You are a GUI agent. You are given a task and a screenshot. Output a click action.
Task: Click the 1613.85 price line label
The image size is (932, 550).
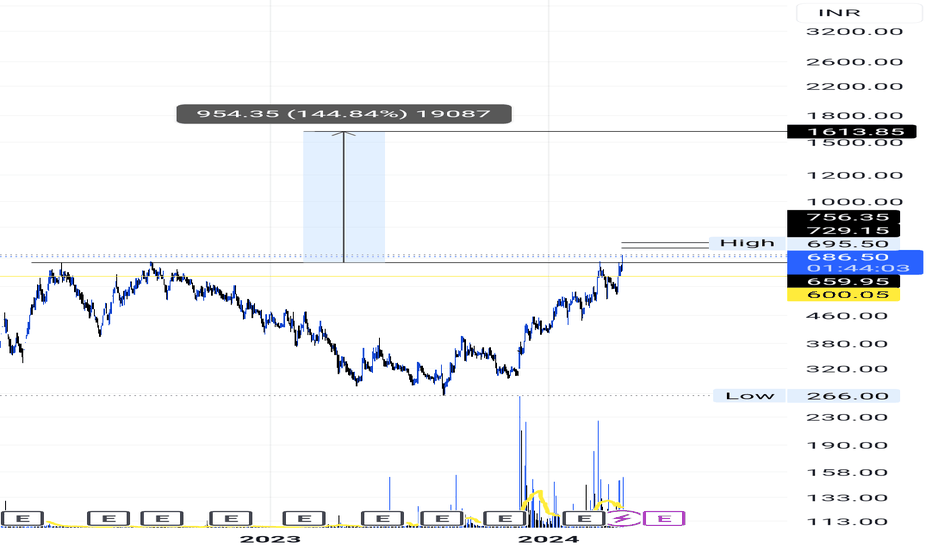point(851,131)
